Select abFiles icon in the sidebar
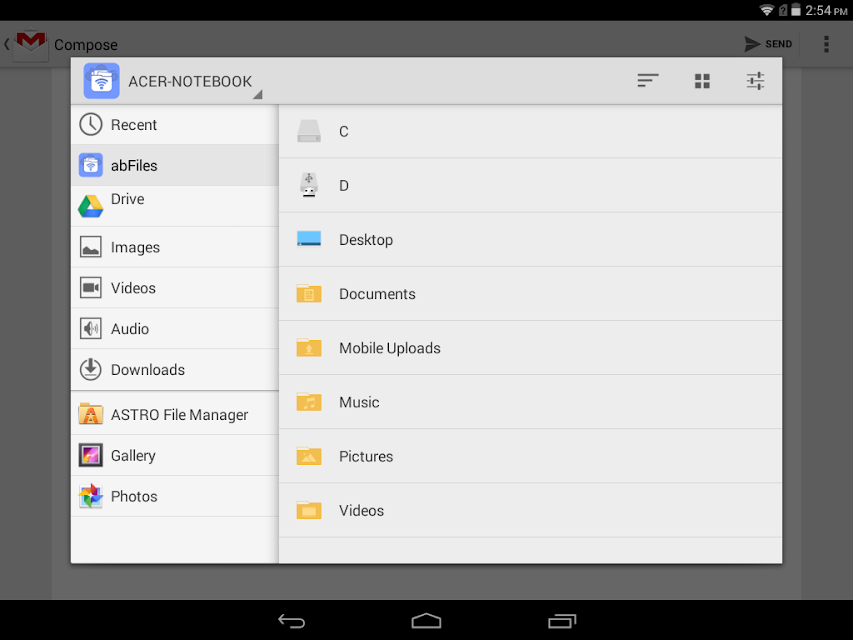This screenshot has height=640, width=853. 90,165
